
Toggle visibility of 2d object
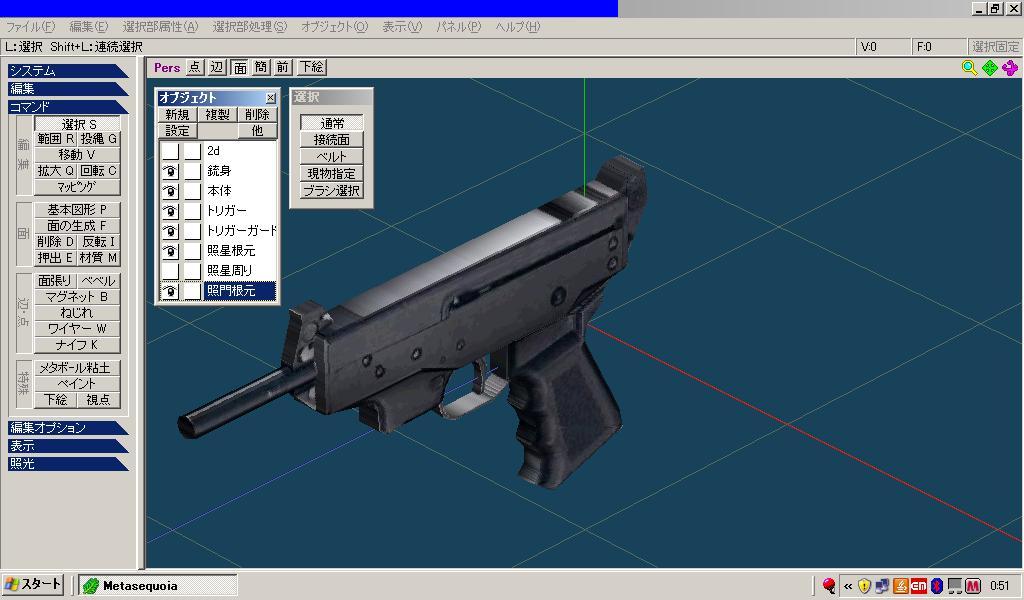[170, 151]
